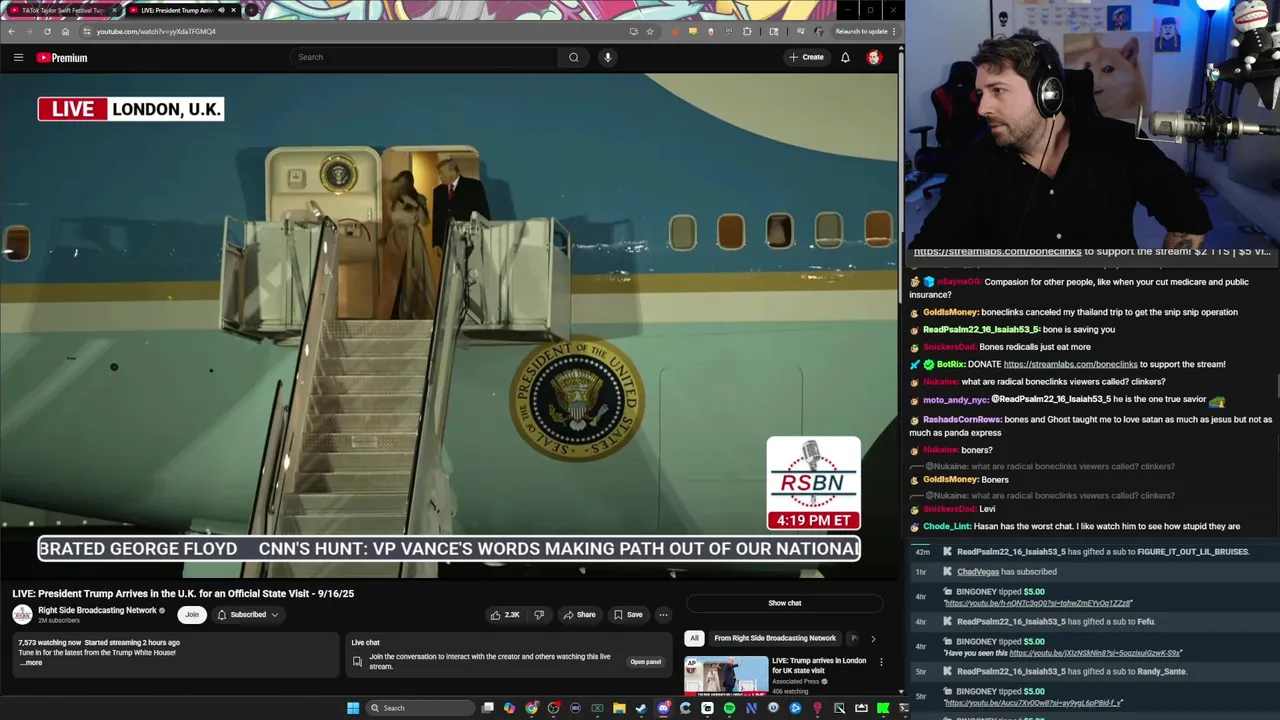
Task: Open YouTube notifications bell
Action: click(x=845, y=57)
